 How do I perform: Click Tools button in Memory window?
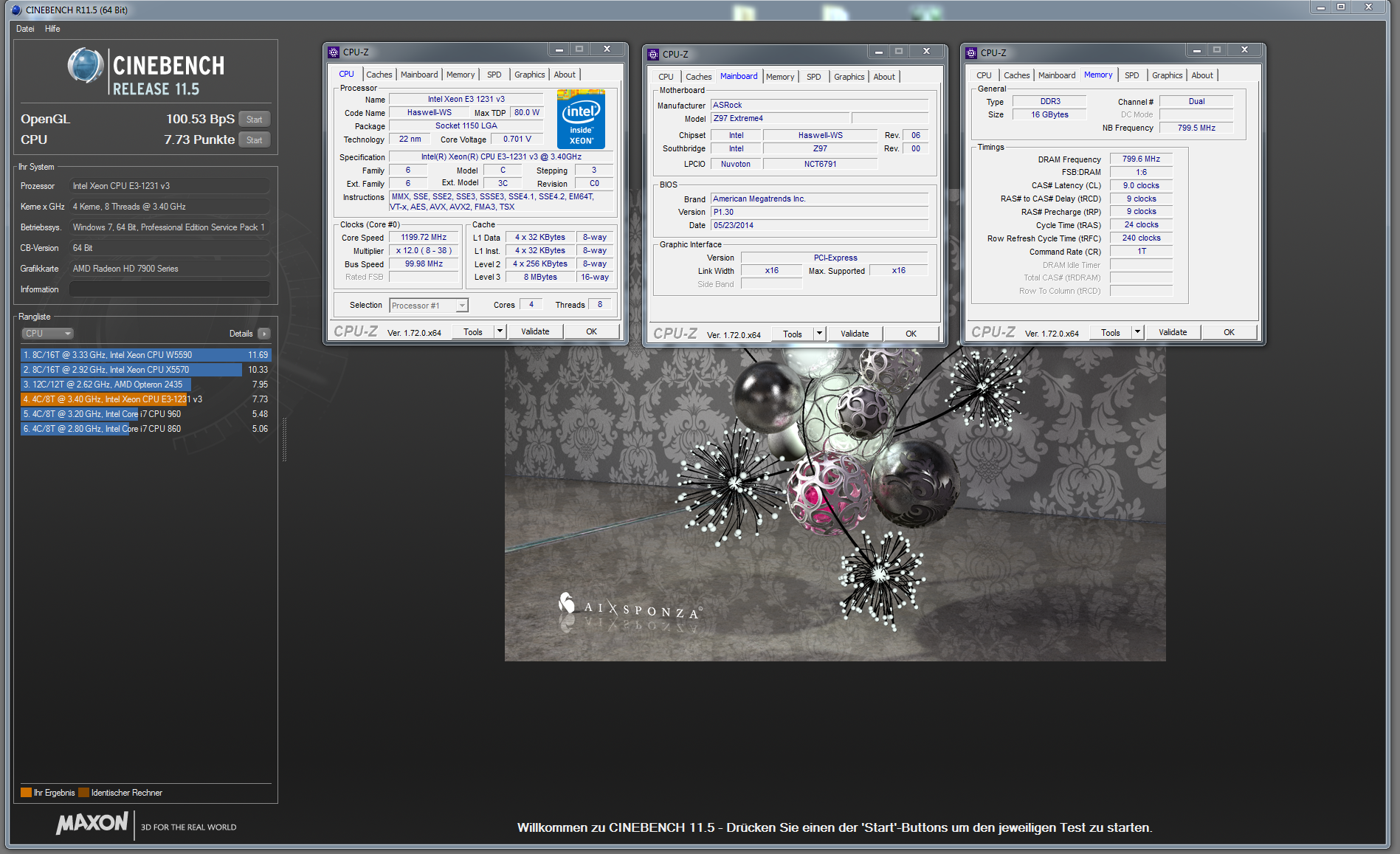(1111, 333)
